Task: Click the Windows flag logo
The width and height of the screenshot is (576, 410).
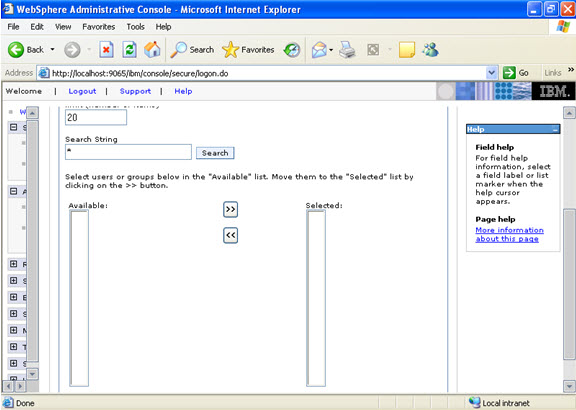Action: point(563,26)
